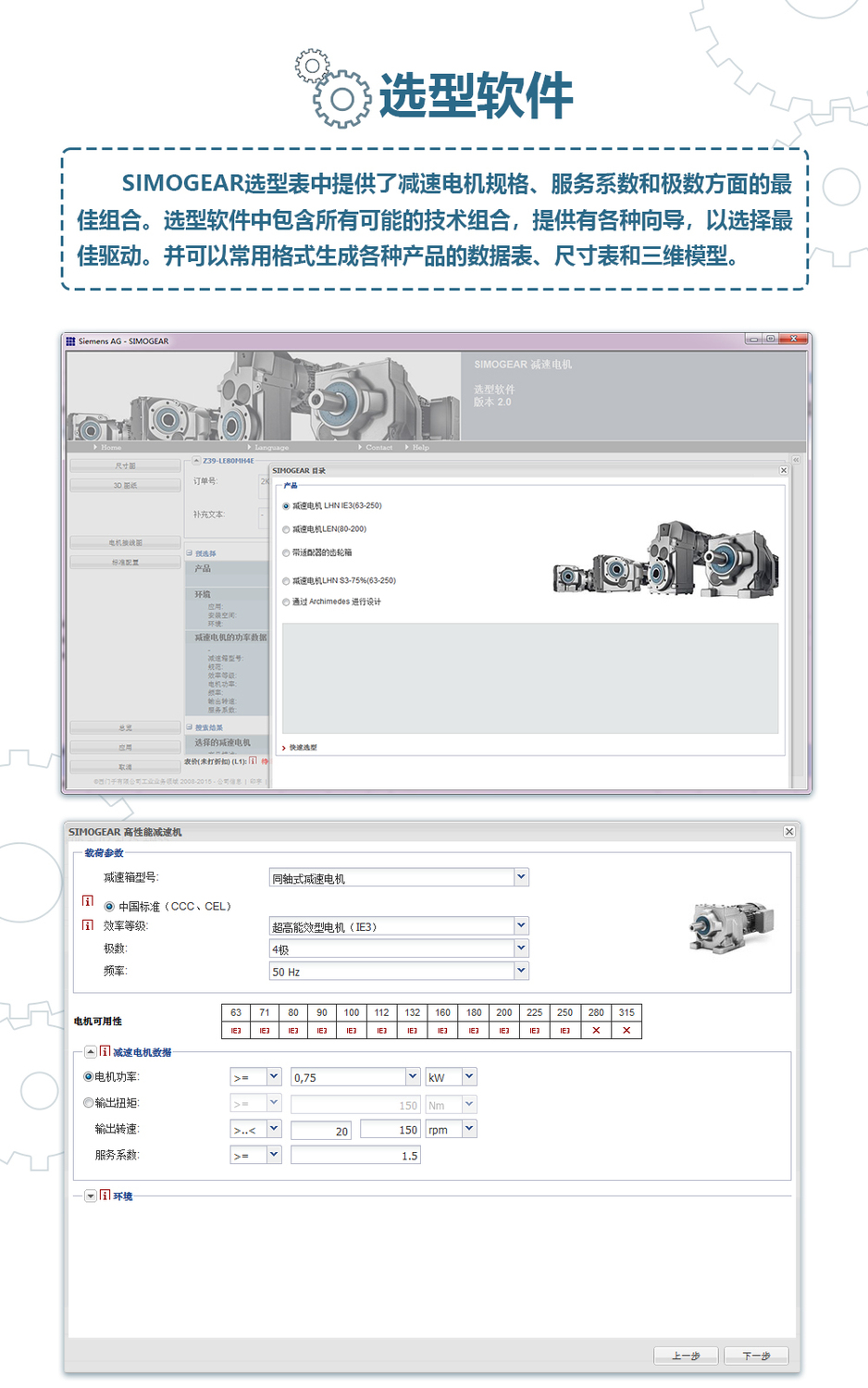This screenshot has height=1388, width=868.
Task: Click the 应用 button in the sidebar
Action: (125, 747)
